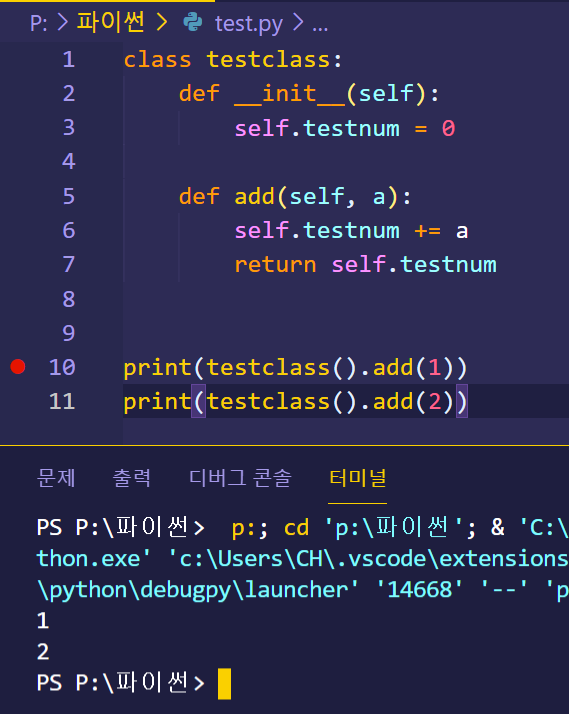Click the \python\debugpy\launcher path text
The image size is (569, 714).
(198, 590)
